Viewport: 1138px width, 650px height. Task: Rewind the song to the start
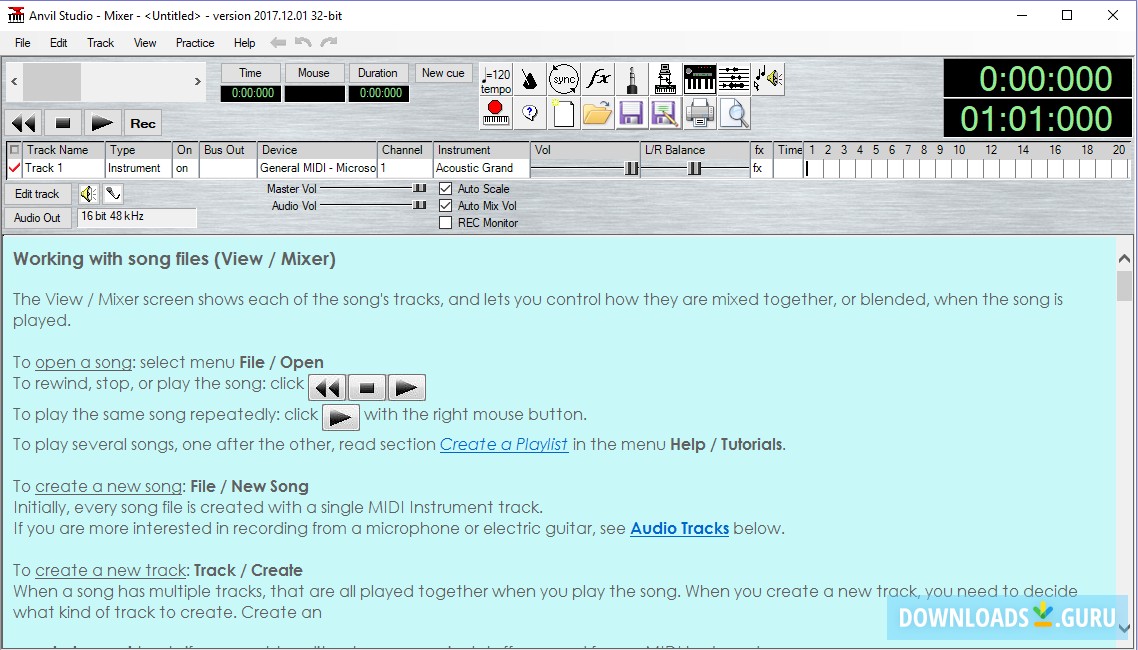pos(23,123)
